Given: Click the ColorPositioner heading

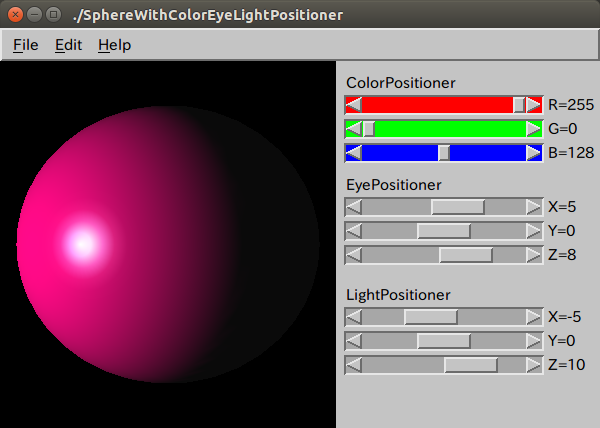Looking at the screenshot, I should point(401,83).
